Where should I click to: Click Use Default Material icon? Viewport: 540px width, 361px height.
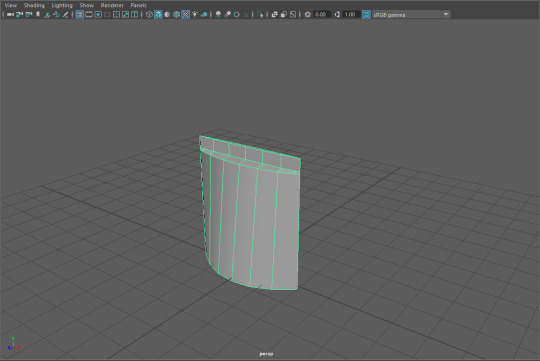click(x=167, y=14)
